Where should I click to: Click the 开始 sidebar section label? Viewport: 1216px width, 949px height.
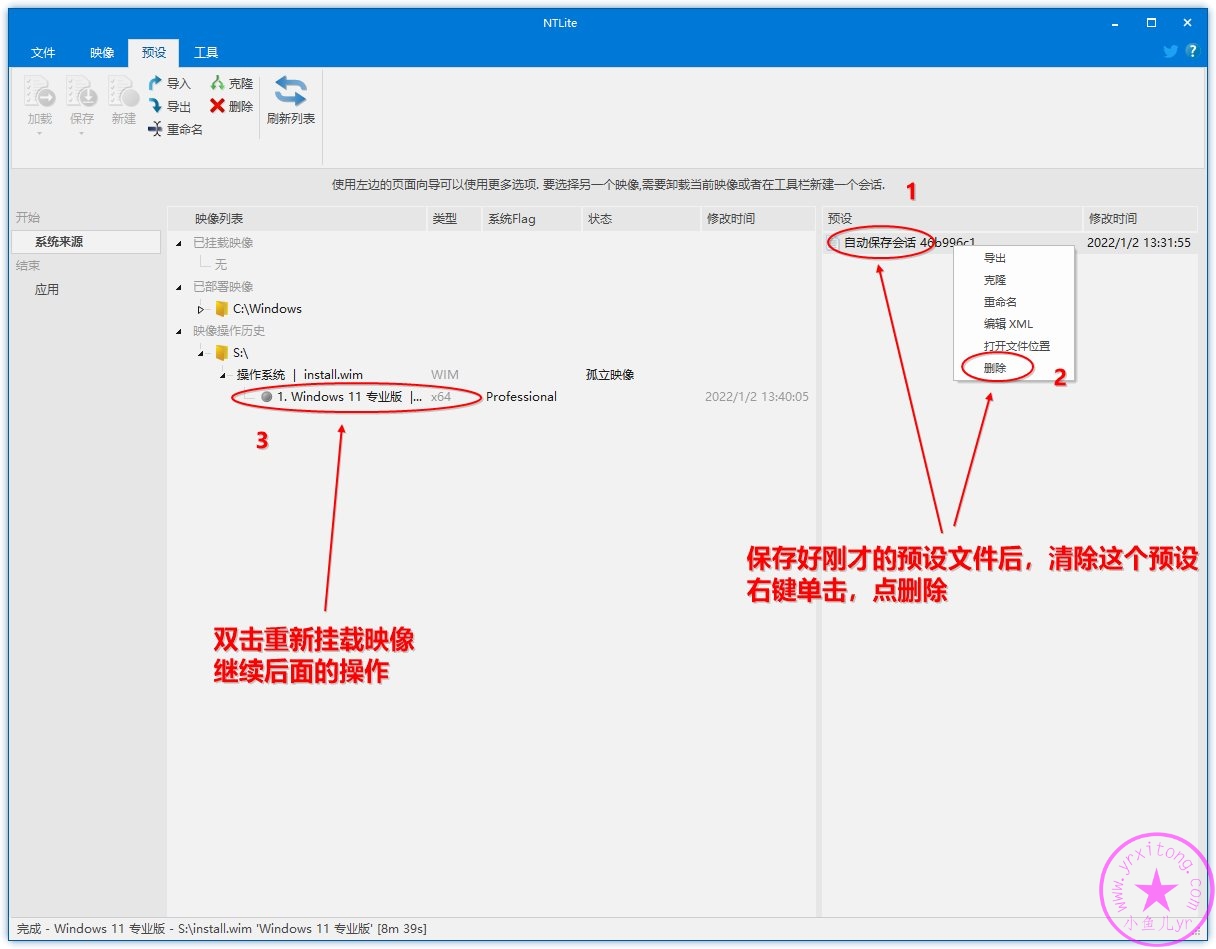coord(28,218)
